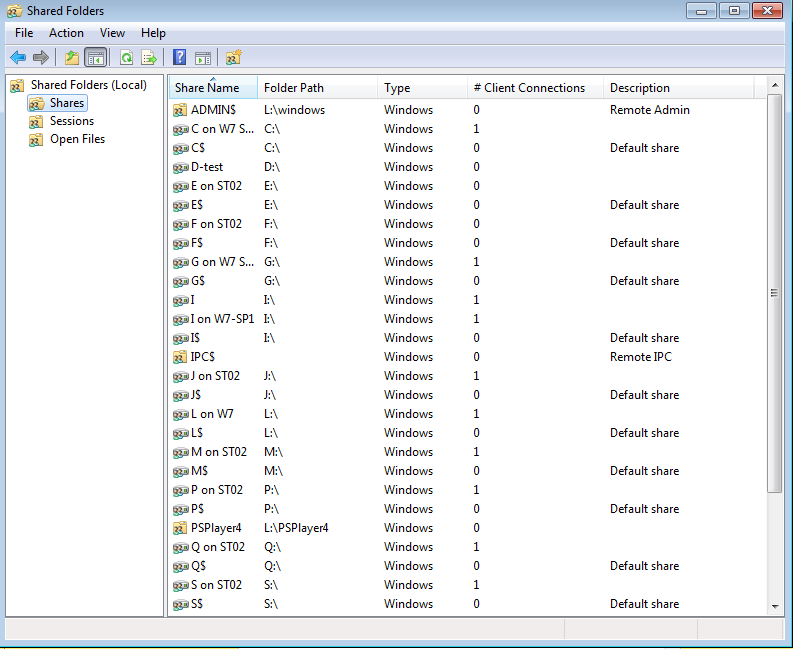The height and width of the screenshot is (649, 793).
Task: Open the View menu
Action: [112, 33]
